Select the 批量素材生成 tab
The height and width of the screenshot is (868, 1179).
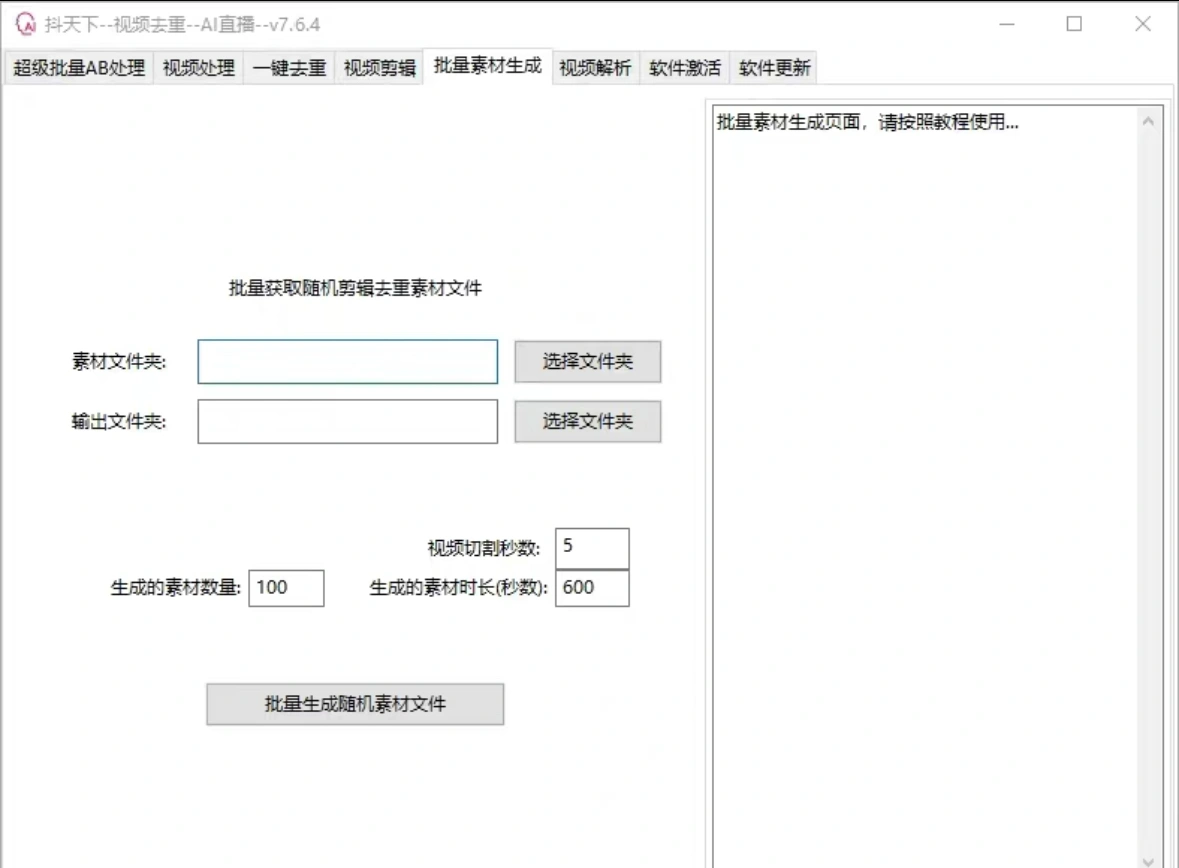pos(488,66)
